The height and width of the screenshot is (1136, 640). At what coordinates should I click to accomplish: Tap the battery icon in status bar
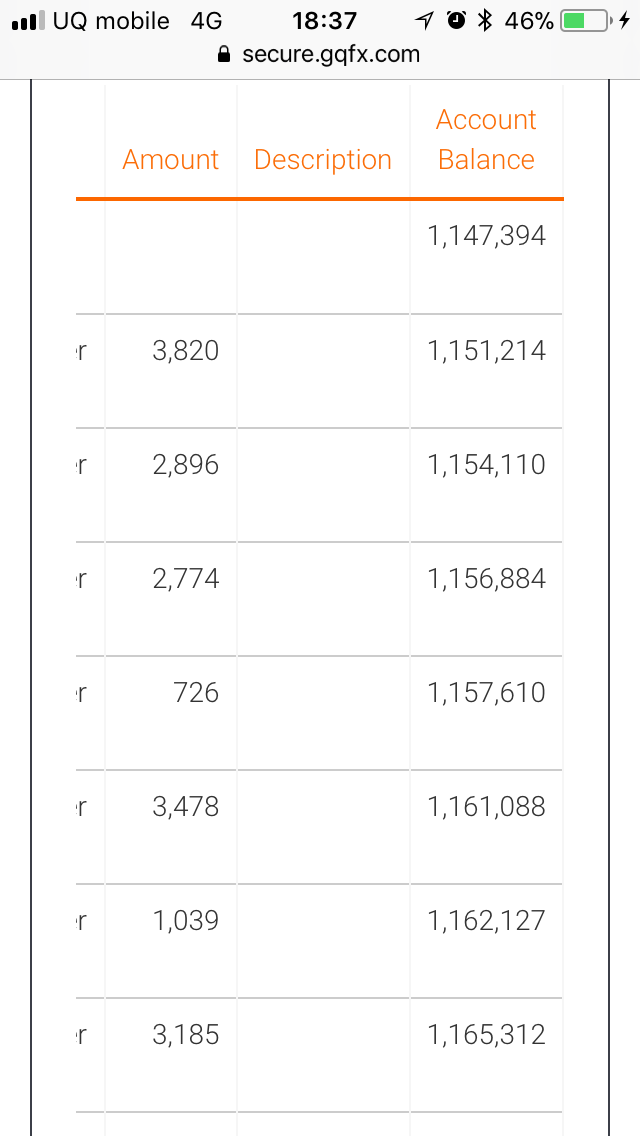click(x=585, y=20)
